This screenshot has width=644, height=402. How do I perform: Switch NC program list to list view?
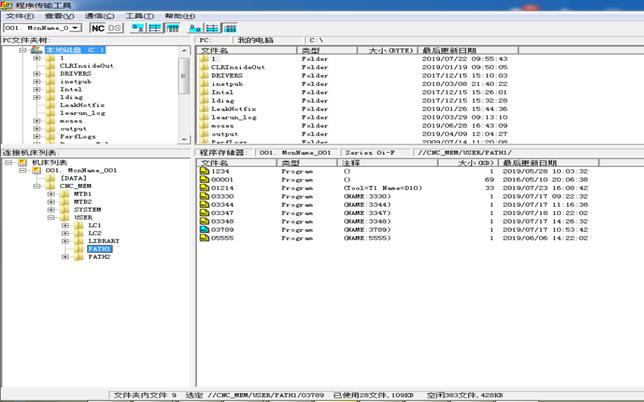pyautogui.click(x=212, y=28)
